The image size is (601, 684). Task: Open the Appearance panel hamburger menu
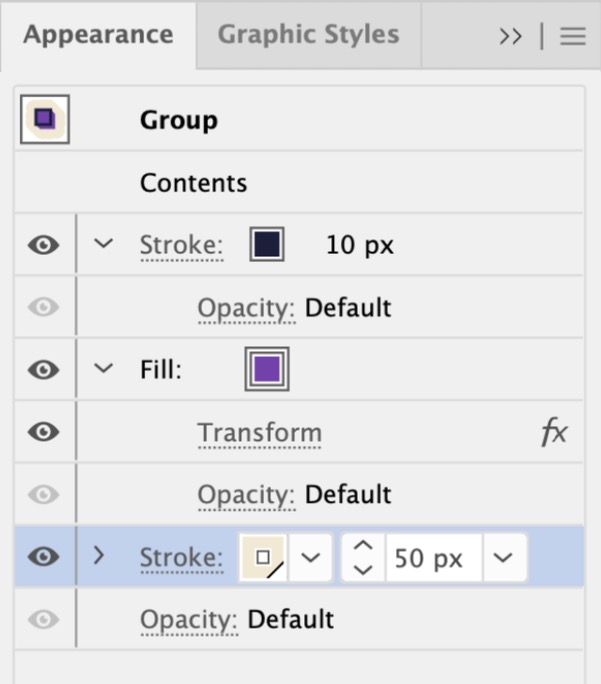click(573, 37)
